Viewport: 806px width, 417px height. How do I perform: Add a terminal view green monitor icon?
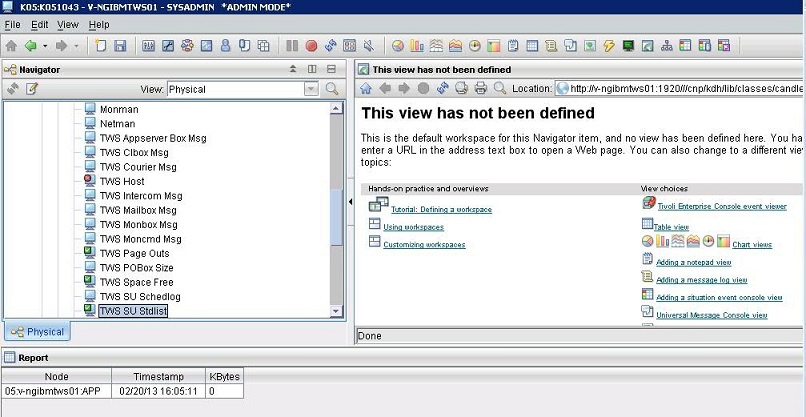point(628,46)
